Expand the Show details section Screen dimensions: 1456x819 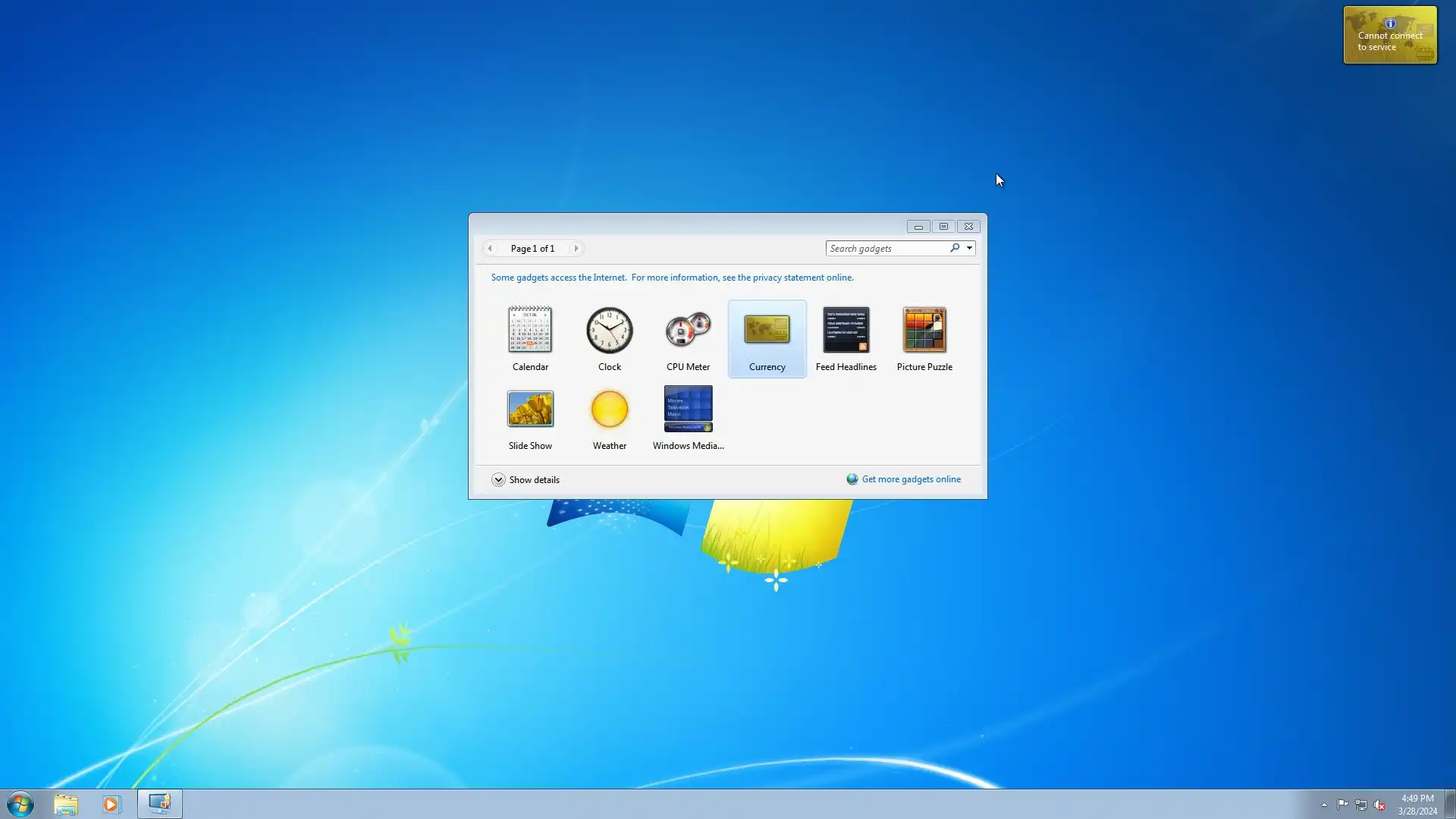coord(498,480)
